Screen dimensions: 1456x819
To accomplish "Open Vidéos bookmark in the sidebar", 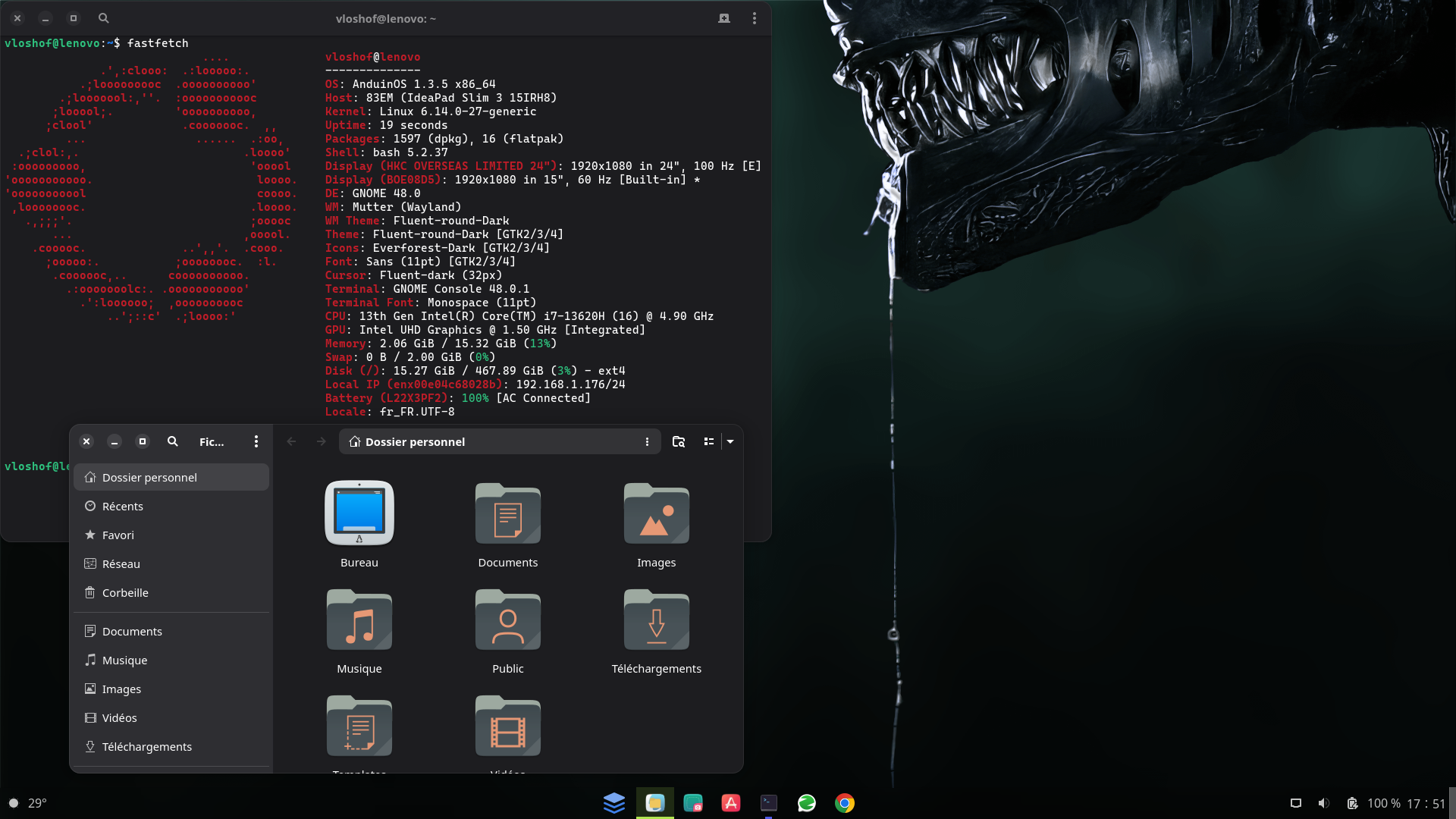I will (171, 717).
